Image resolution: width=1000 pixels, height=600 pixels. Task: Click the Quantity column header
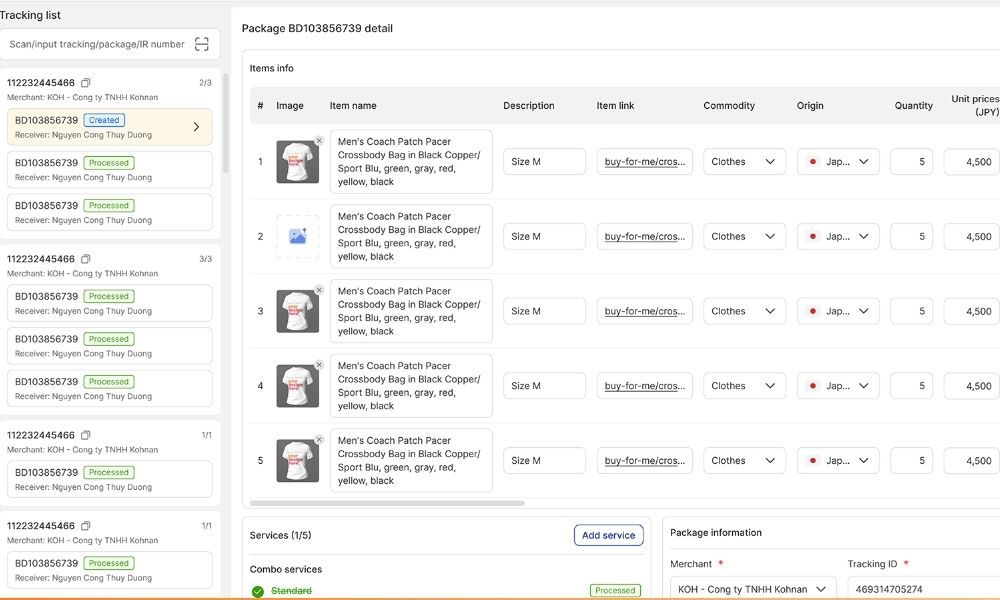point(913,105)
